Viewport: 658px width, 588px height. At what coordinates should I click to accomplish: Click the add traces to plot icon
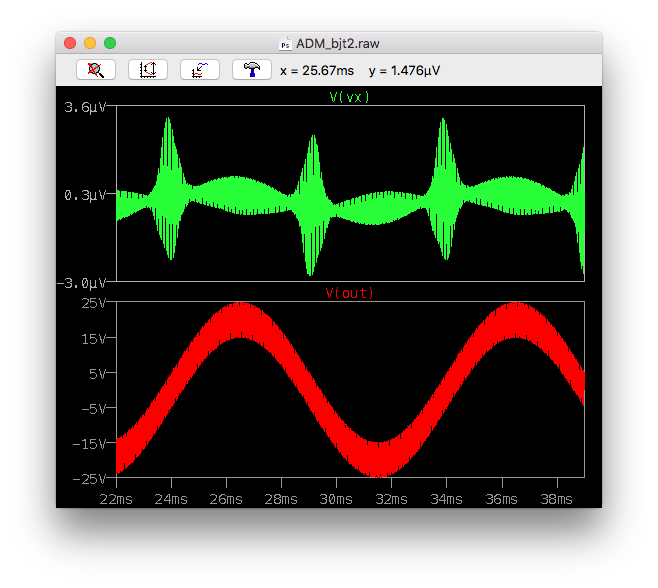tap(200, 70)
